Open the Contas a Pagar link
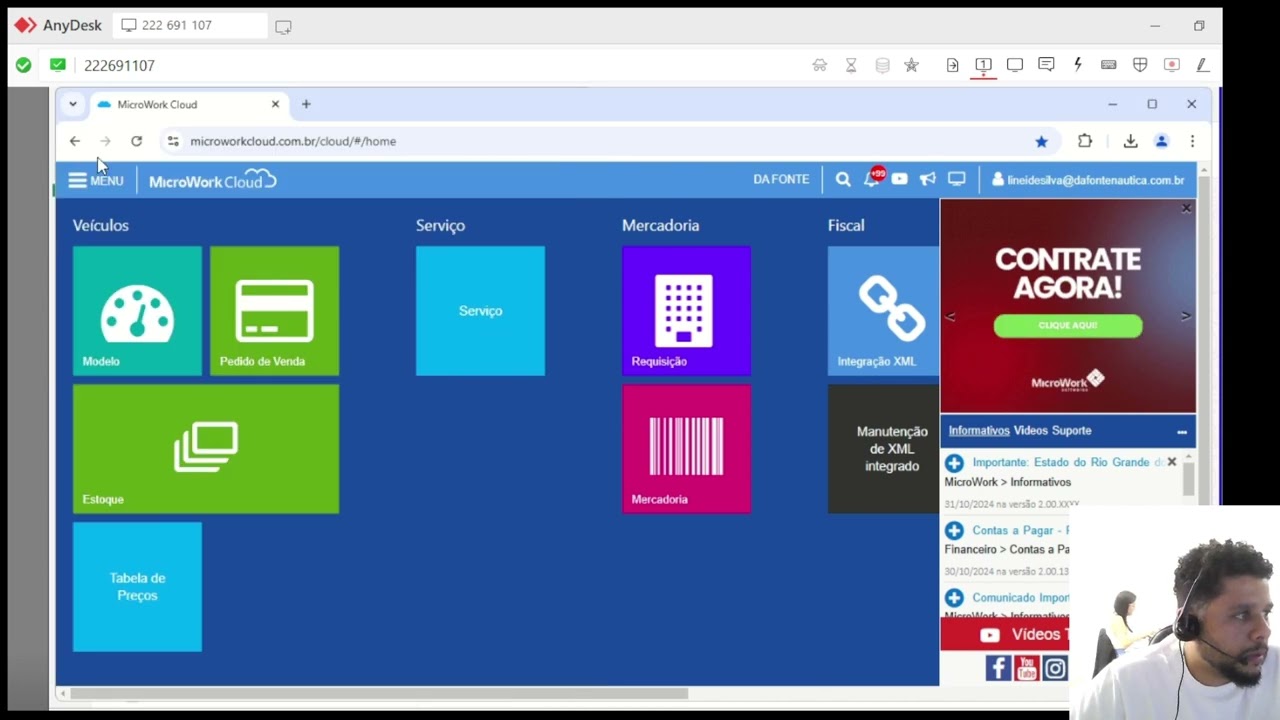The width and height of the screenshot is (1280, 720). point(1020,530)
